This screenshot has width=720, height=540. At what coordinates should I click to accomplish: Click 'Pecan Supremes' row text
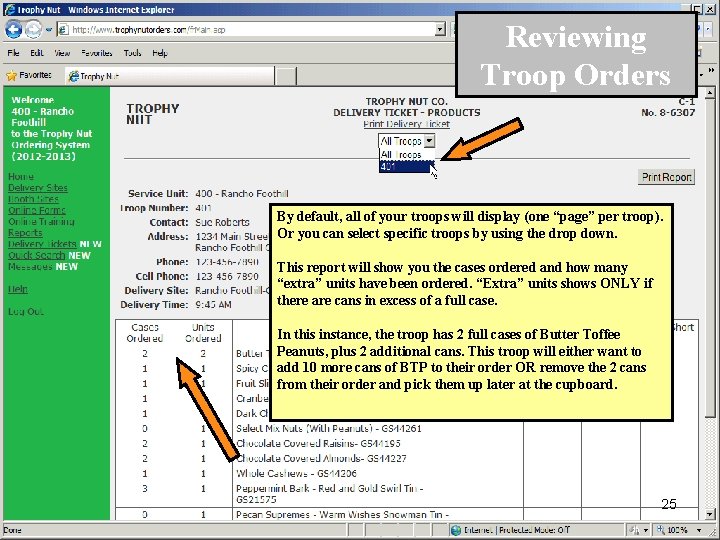(343, 515)
